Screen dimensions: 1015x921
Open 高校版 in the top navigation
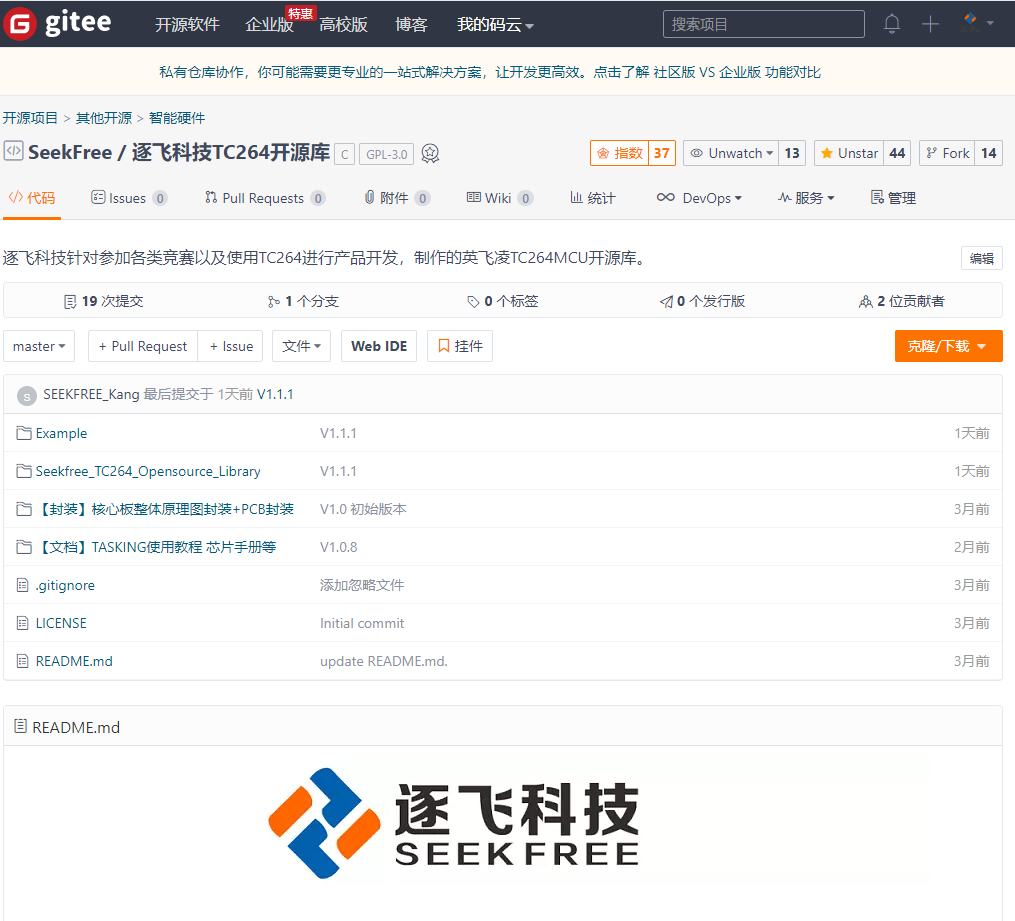tap(343, 25)
